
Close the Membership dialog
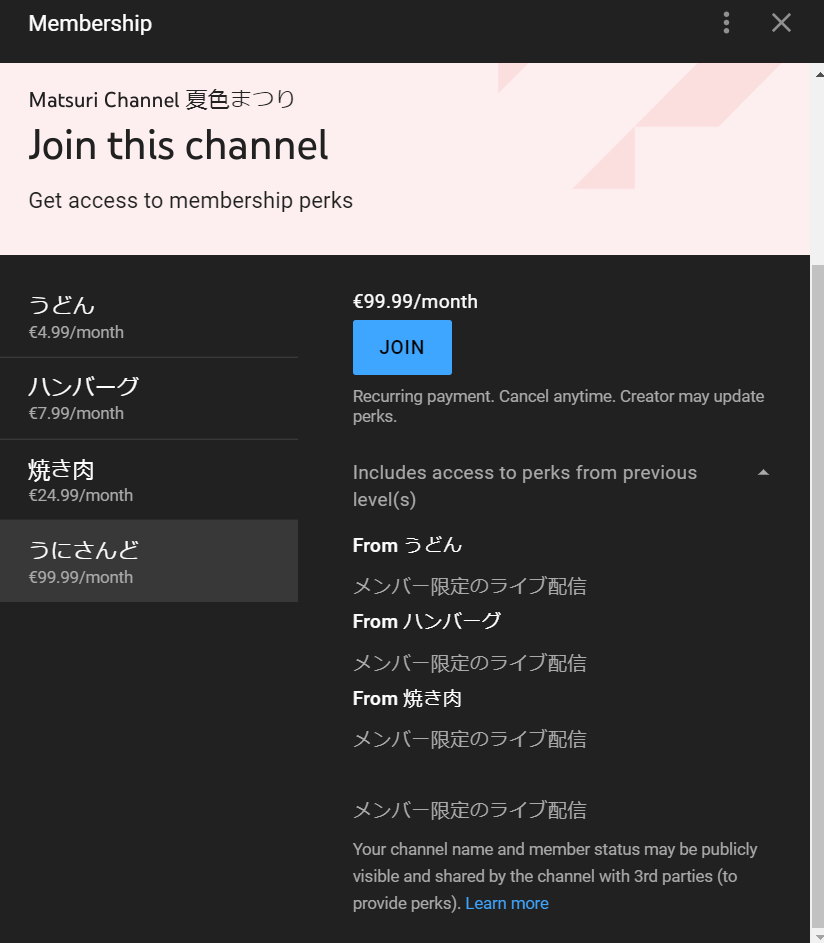[x=781, y=23]
